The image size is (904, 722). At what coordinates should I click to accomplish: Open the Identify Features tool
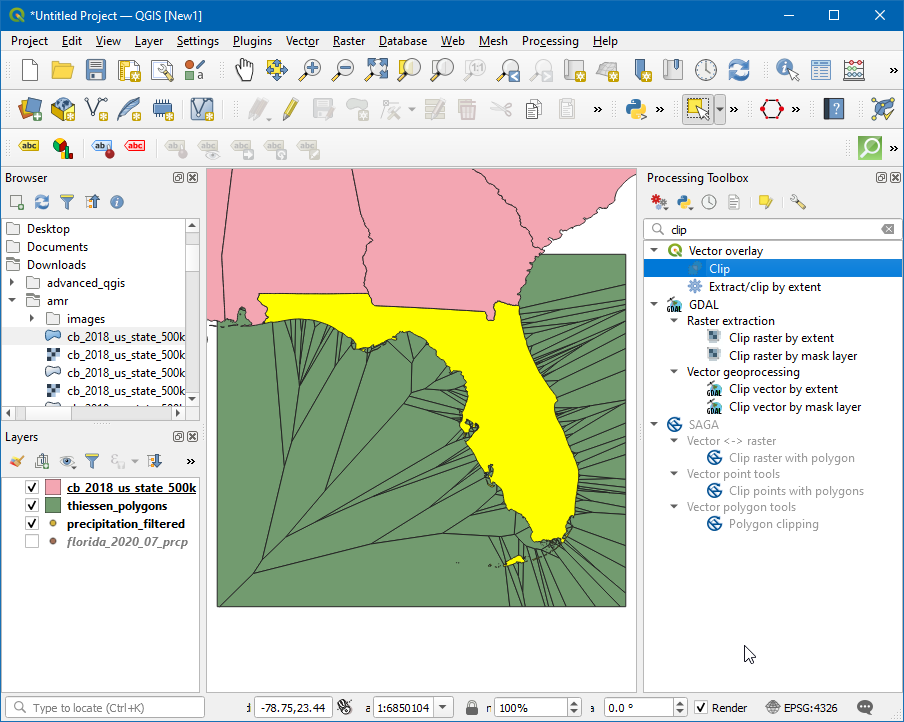pos(788,70)
